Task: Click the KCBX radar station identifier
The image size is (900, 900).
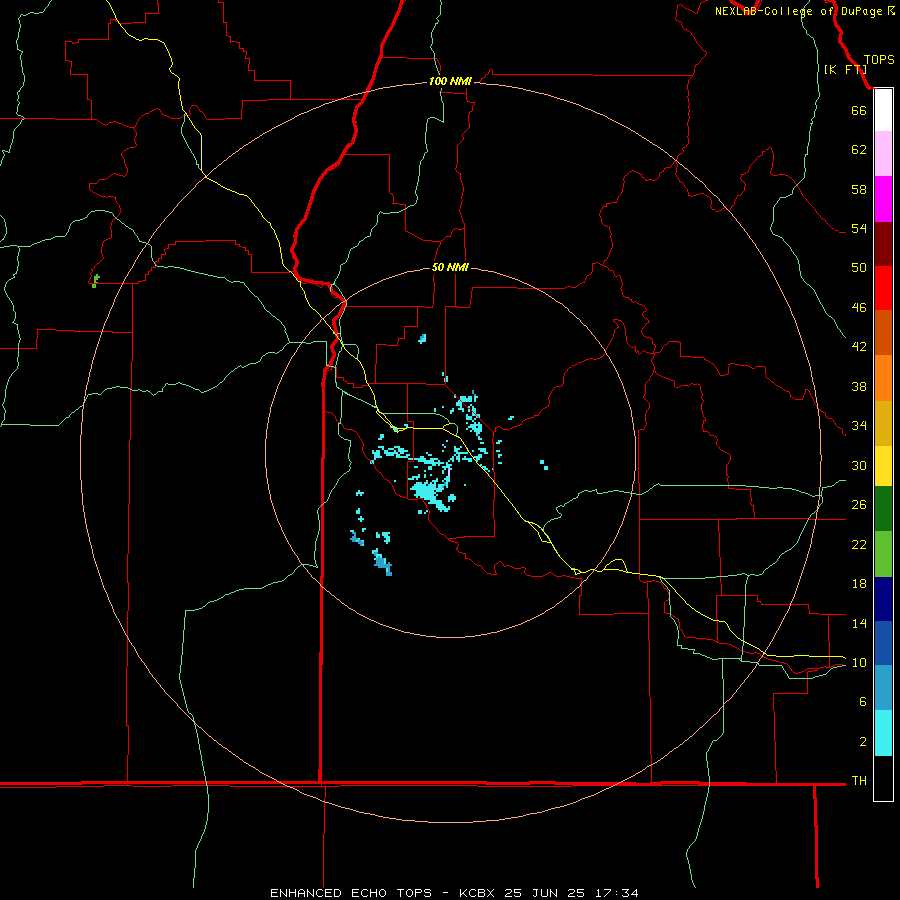Action: pos(476,893)
